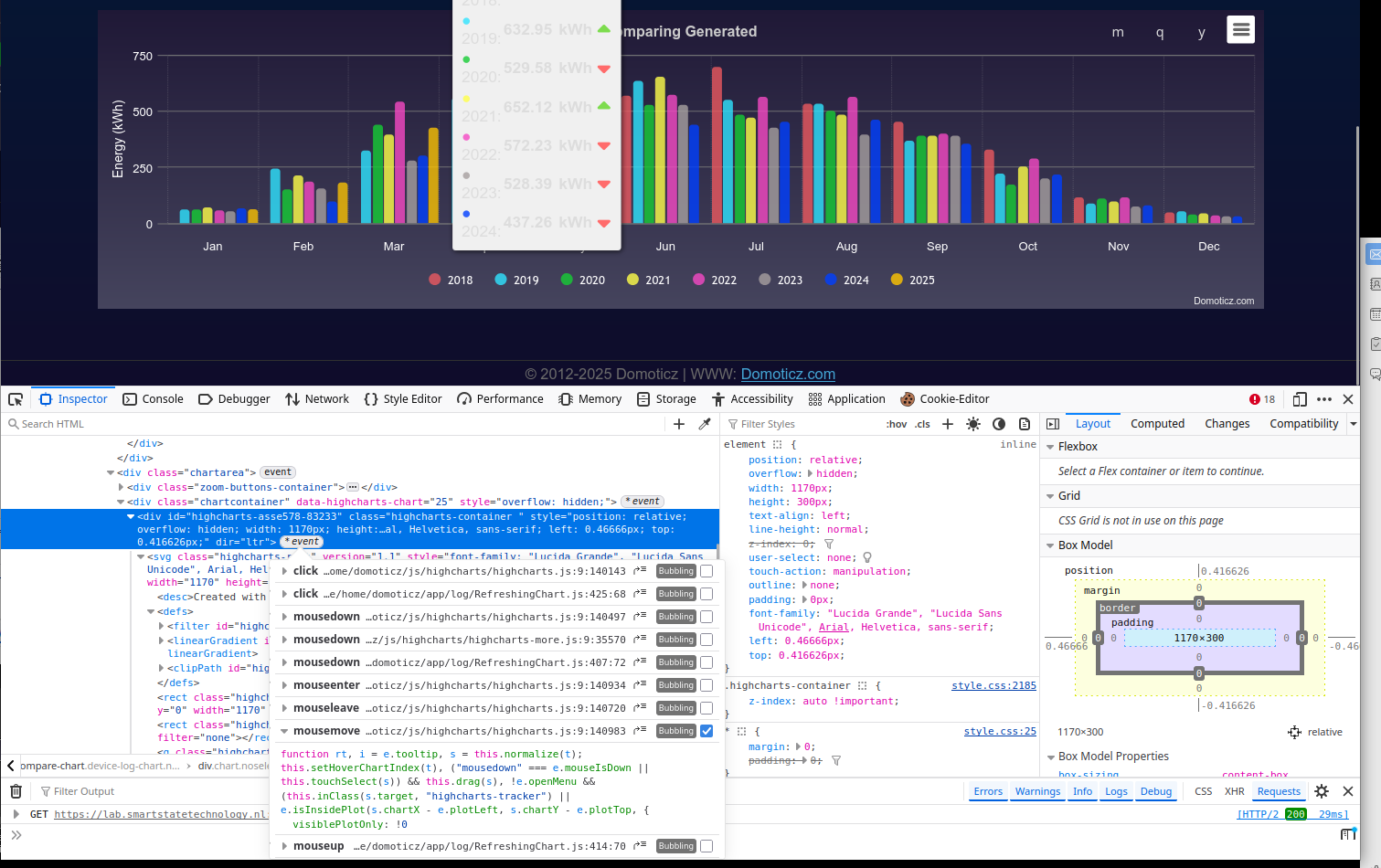Open the DevTools more options menu
Image resolution: width=1381 pixels, height=868 pixels.
click(1324, 399)
